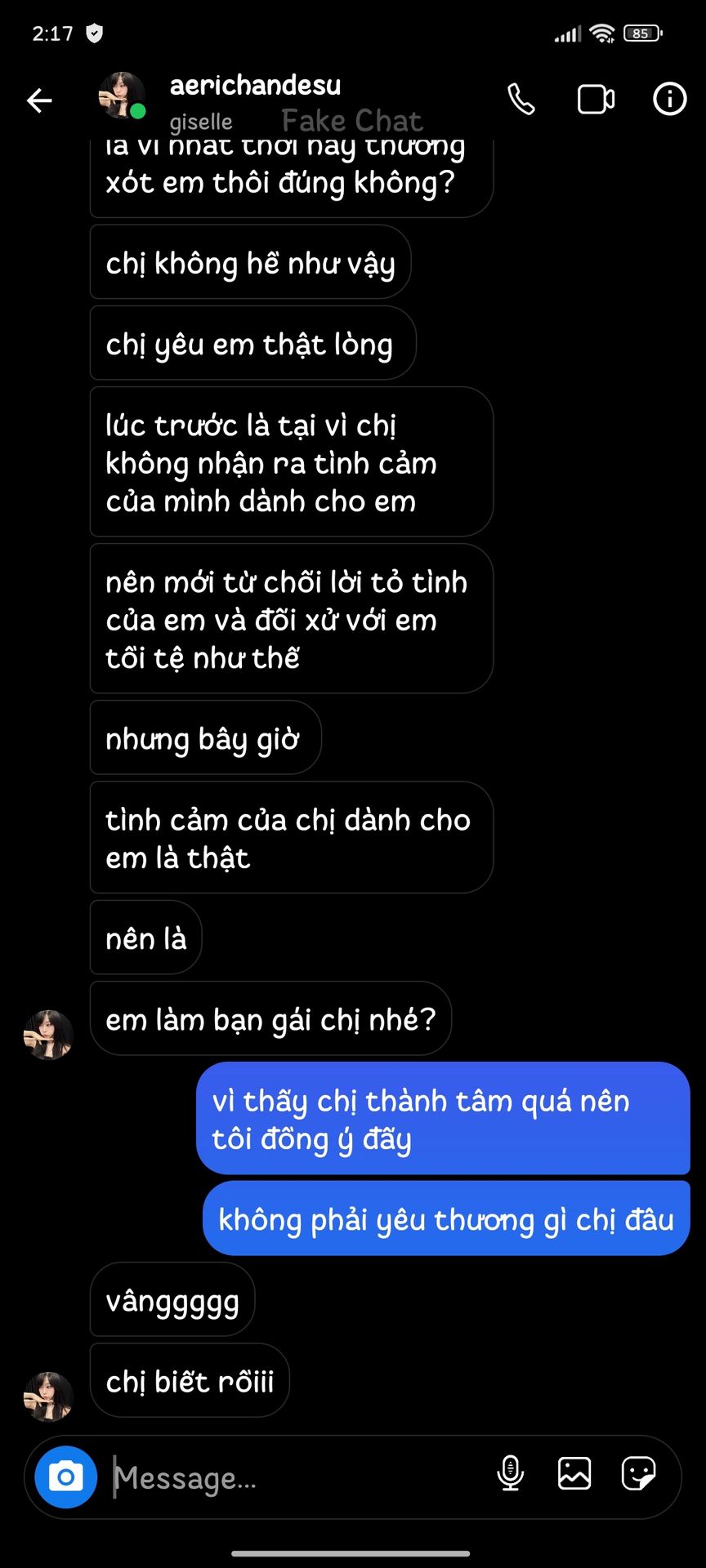Open the sticker picker icon

(x=638, y=1473)
